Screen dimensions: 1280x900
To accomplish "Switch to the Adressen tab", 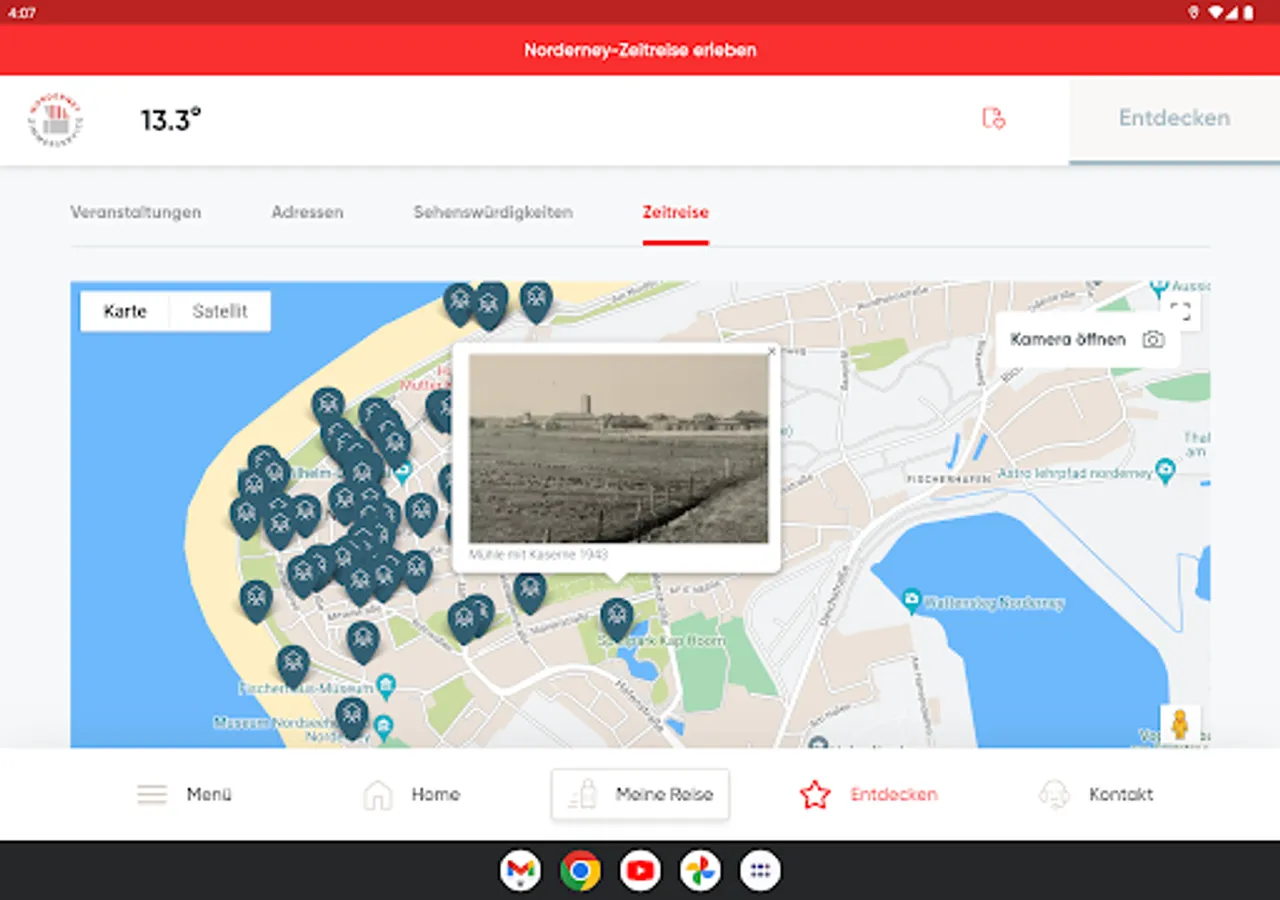I will pos(307,212).
